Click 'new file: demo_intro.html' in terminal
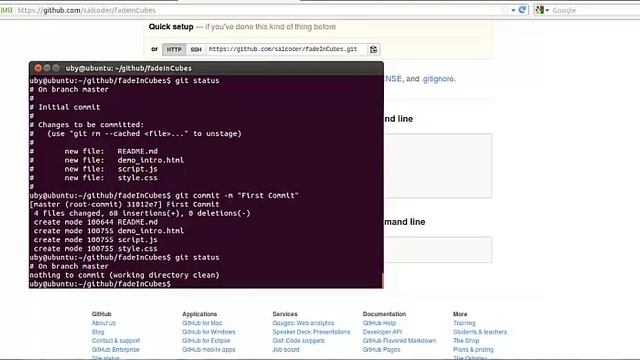Screen dimensions: 640x360 point(124,160)
